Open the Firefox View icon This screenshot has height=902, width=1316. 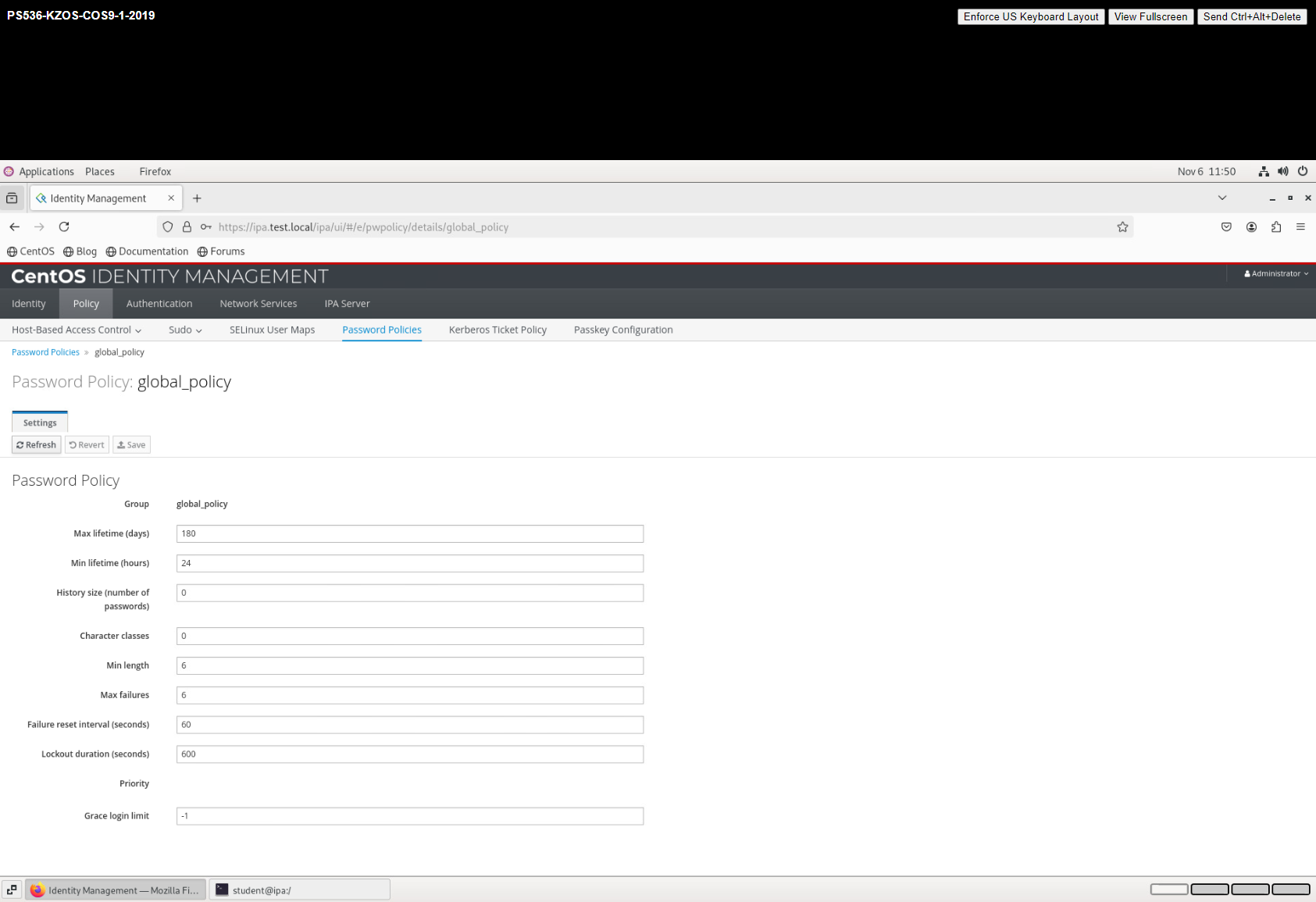tap(12, 198)
